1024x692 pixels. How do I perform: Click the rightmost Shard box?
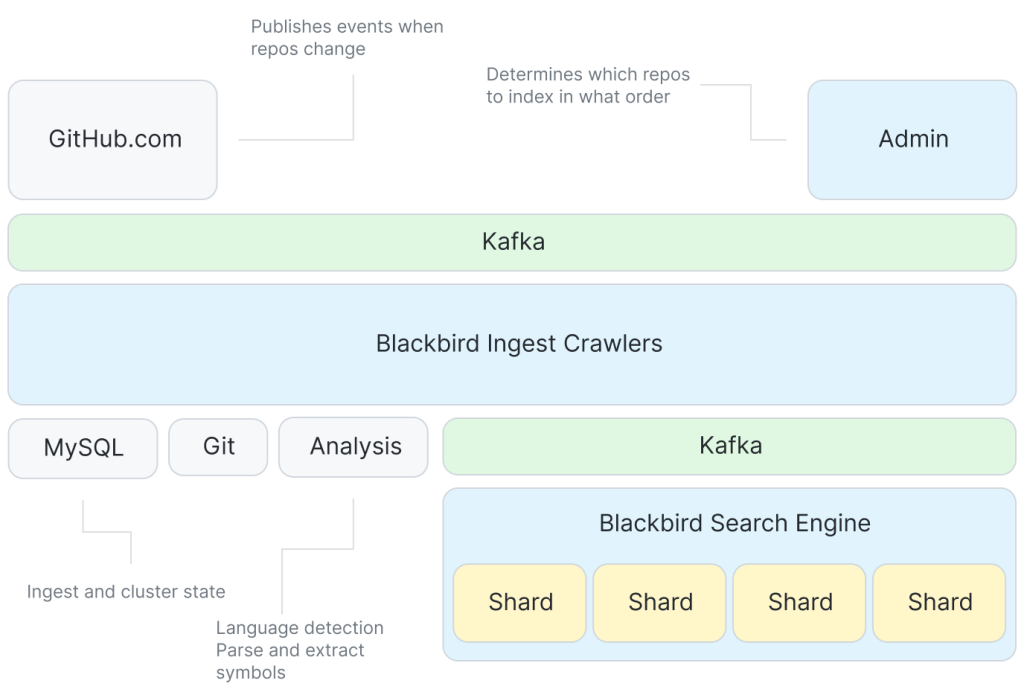[x=939, y=602]
